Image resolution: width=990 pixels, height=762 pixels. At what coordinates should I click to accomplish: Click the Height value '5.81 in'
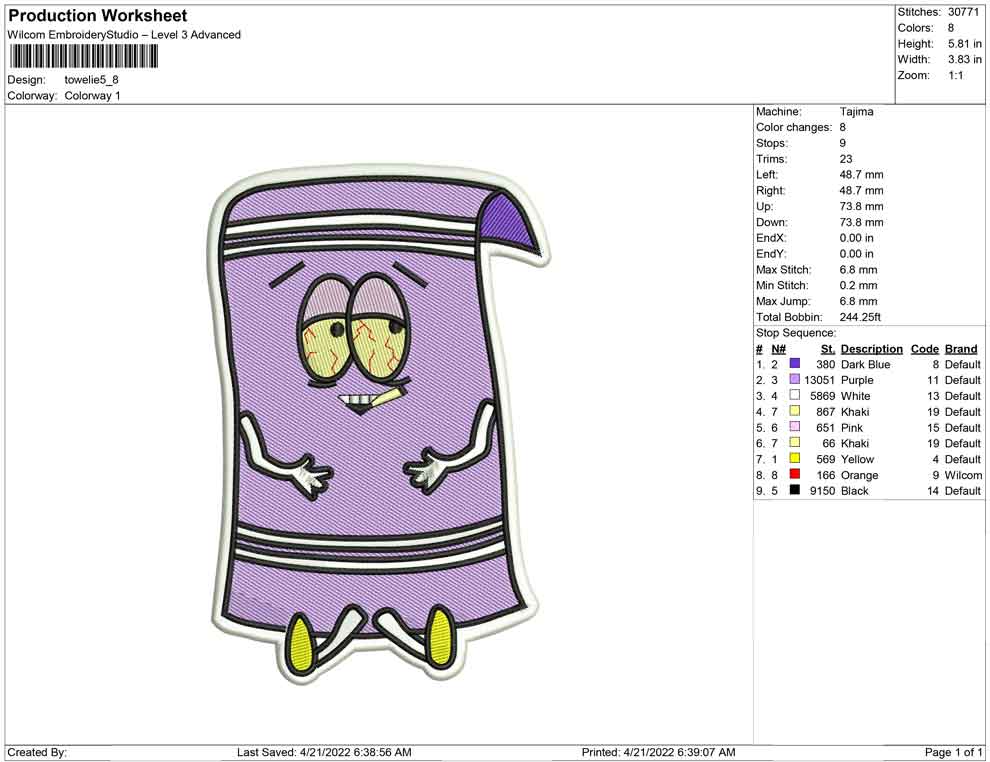(x=965, y=44)
